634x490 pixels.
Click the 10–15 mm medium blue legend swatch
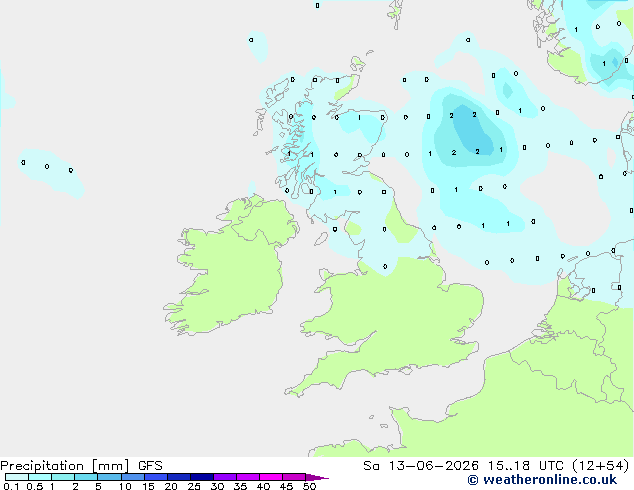[x=132, y=477]
